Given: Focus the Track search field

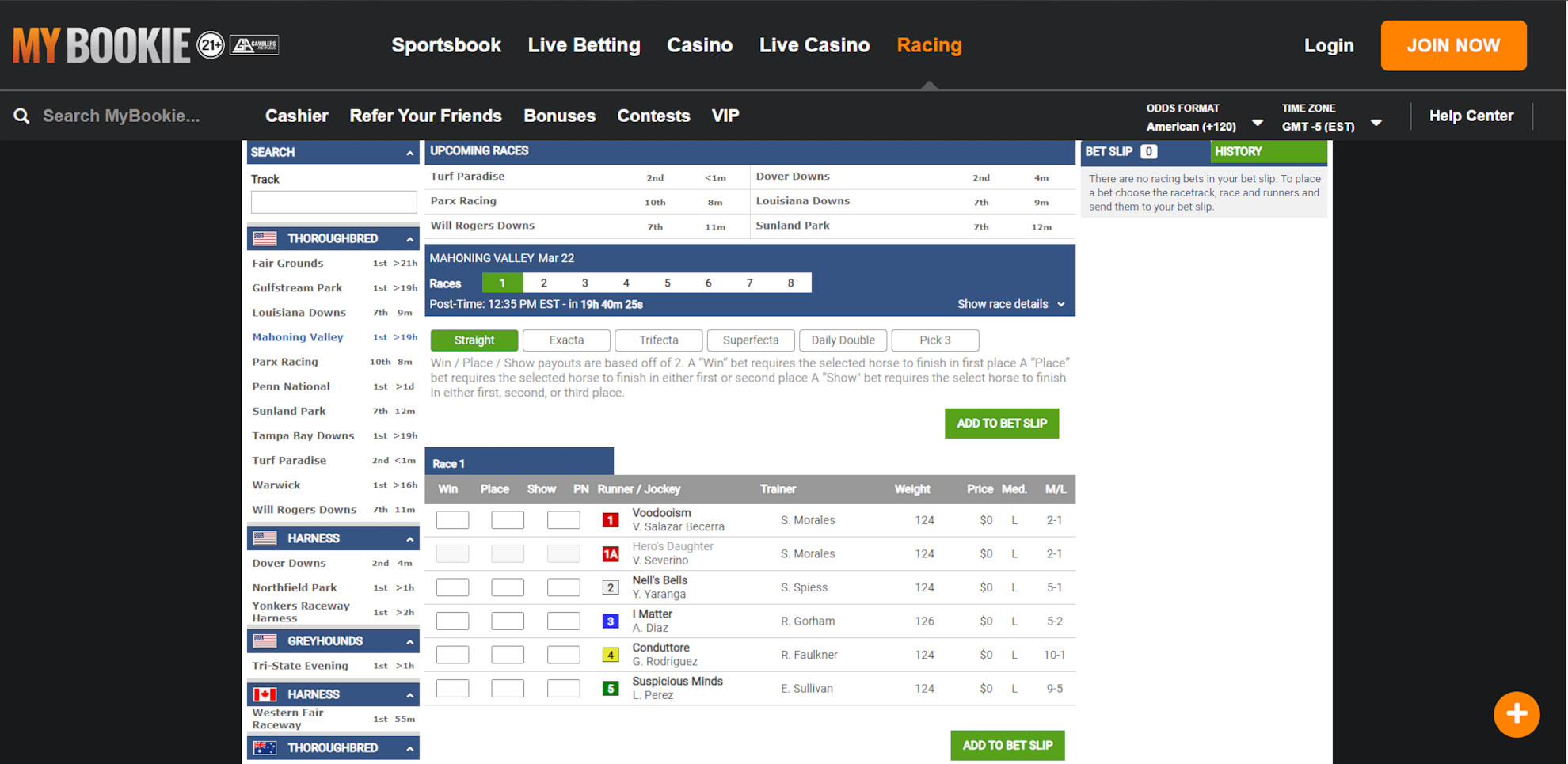Looking at the screenshot, I should [x=333, y=202].
